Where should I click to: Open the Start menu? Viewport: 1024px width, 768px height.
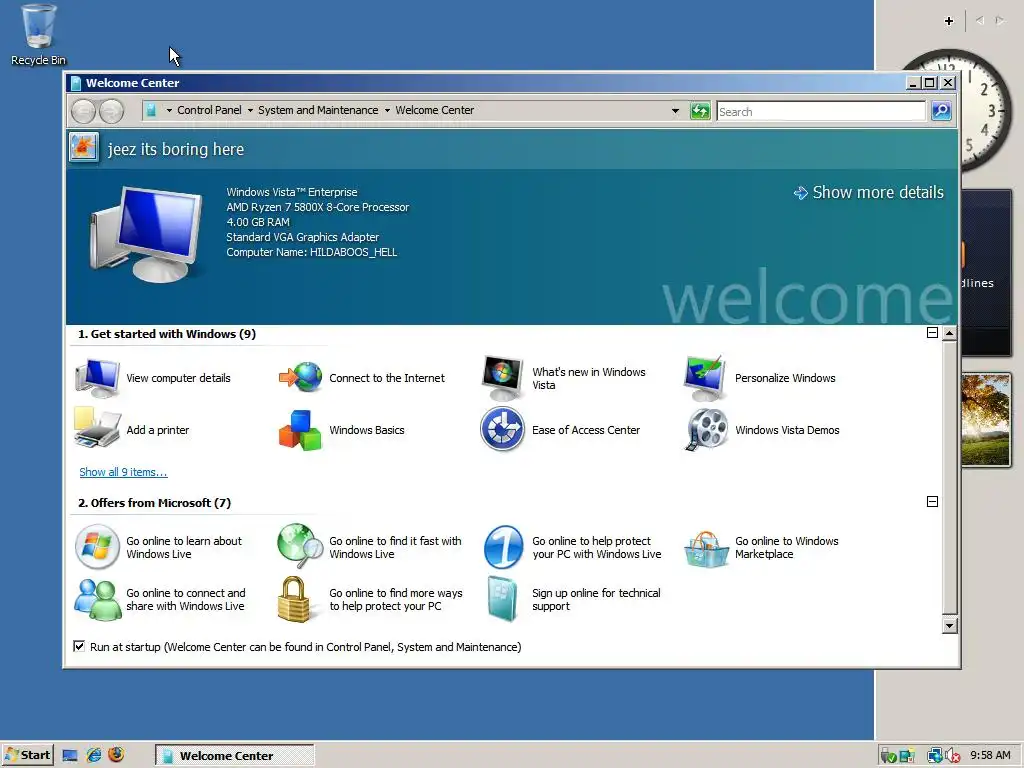coord(27,755)
